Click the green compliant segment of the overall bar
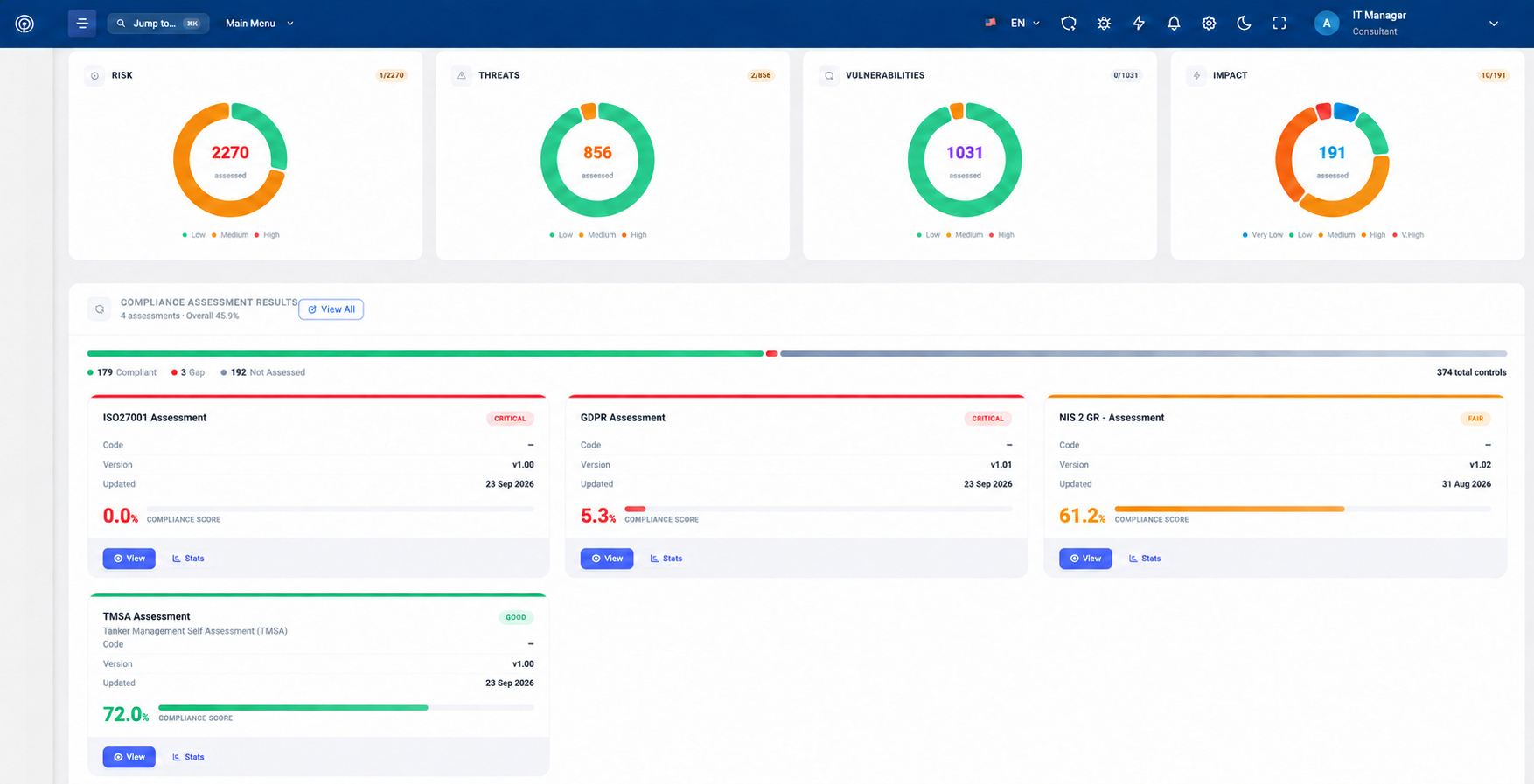This screenshot has height=784, width=1534. click(425, 354)
